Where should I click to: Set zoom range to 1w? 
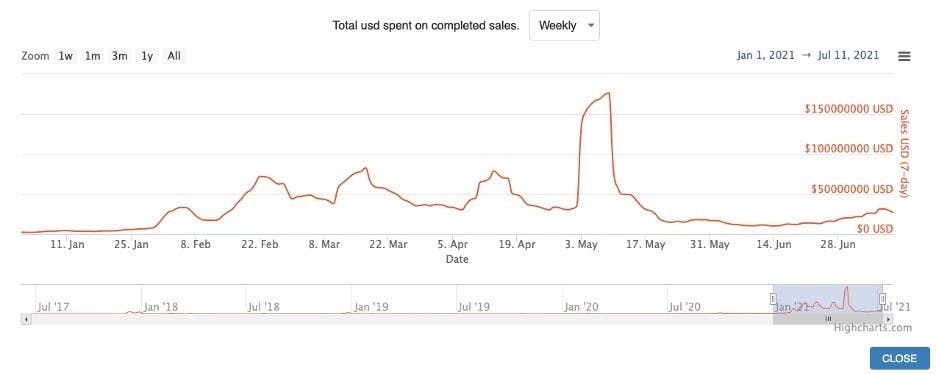pyautogui.click(x=65, y=56)
